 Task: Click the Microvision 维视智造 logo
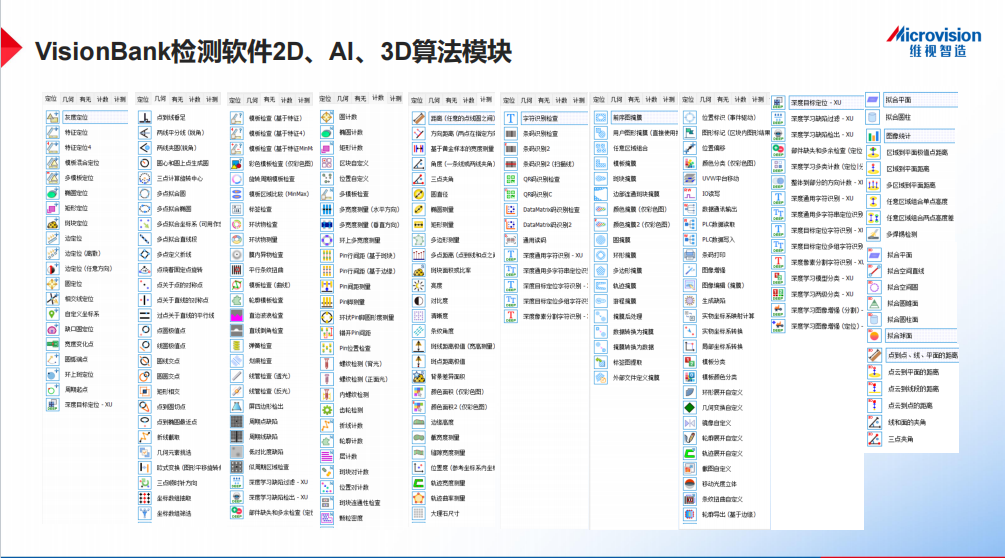tap(934, 42)
